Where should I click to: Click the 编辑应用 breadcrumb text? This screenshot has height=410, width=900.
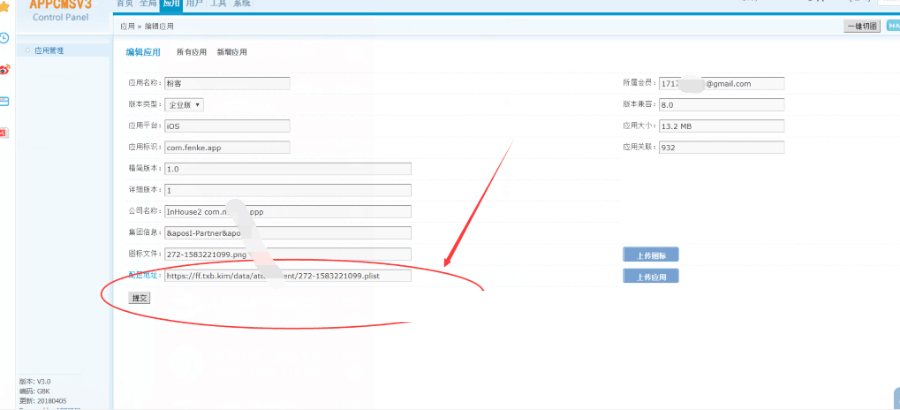click(x=159, y=26)
